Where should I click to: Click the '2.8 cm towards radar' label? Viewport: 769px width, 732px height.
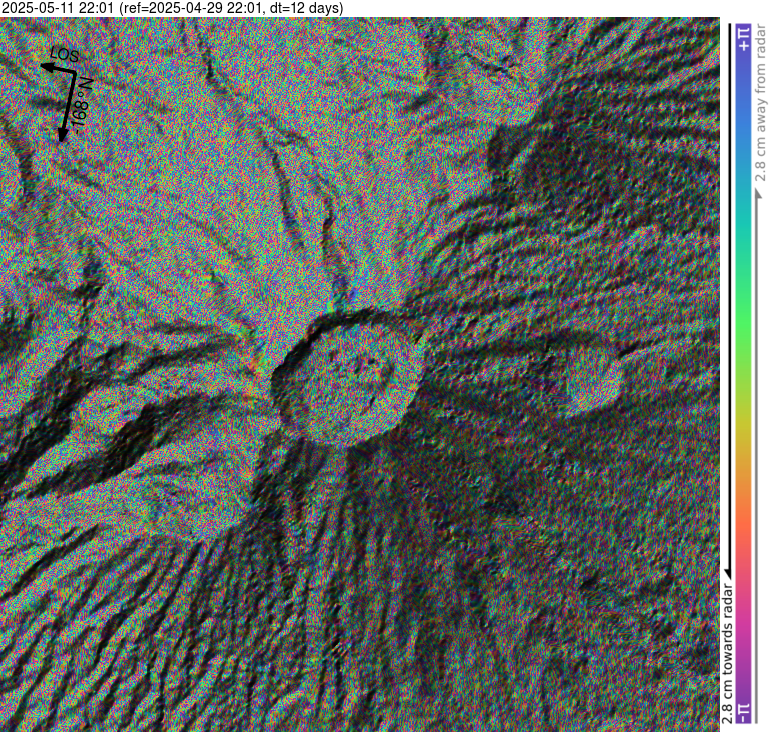(x=728, y=653)
